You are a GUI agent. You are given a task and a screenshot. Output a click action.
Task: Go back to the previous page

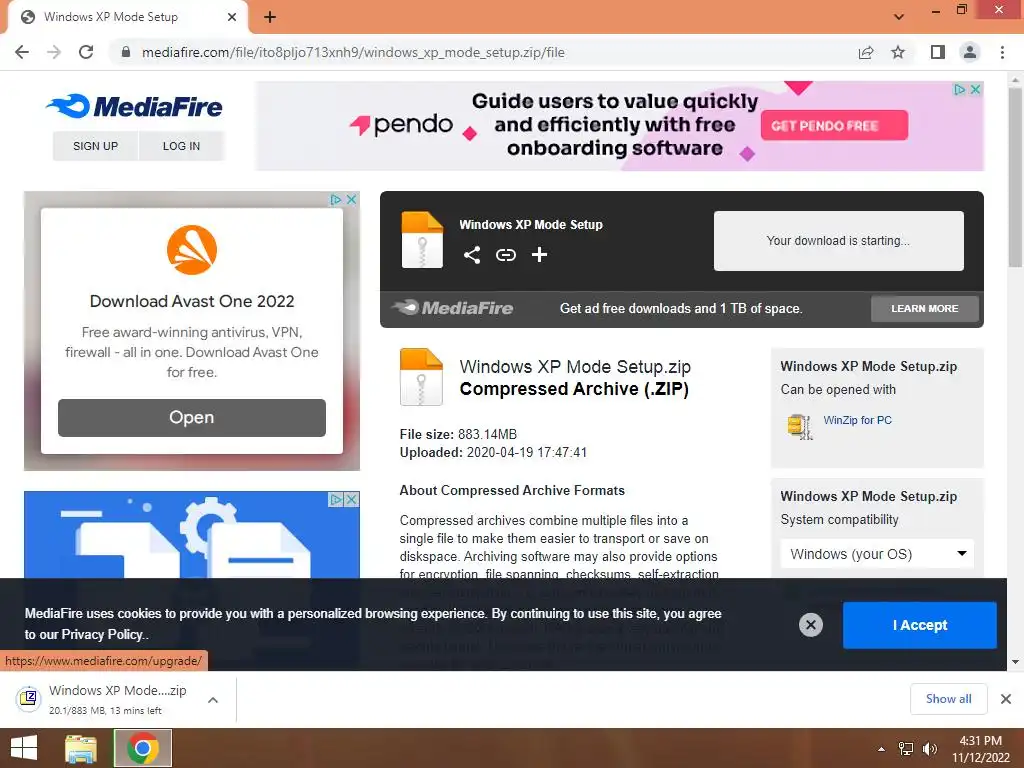click(x=22, y=52)
